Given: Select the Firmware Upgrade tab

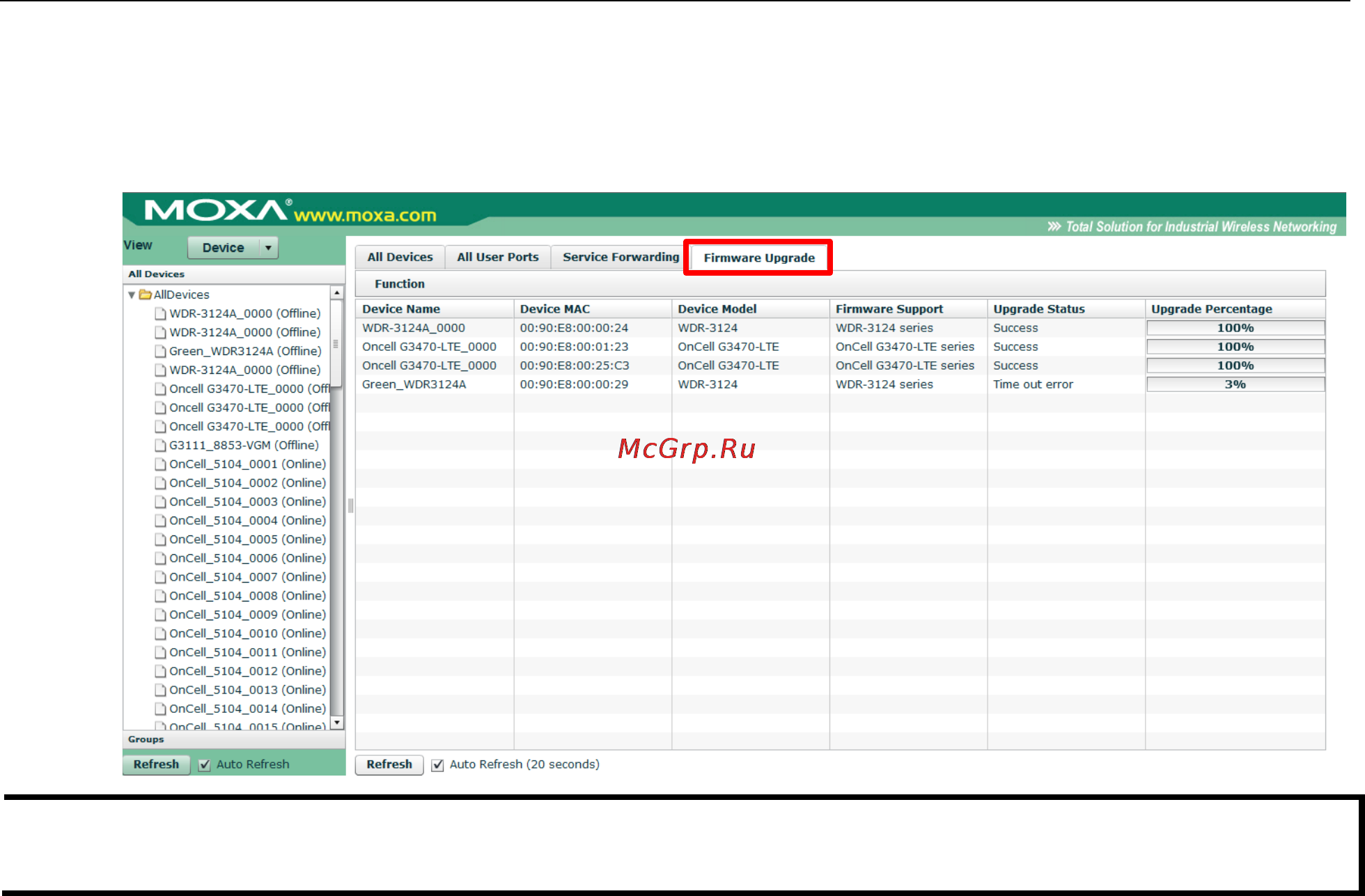Looking at the screenshot, I should tap(758, 258).
